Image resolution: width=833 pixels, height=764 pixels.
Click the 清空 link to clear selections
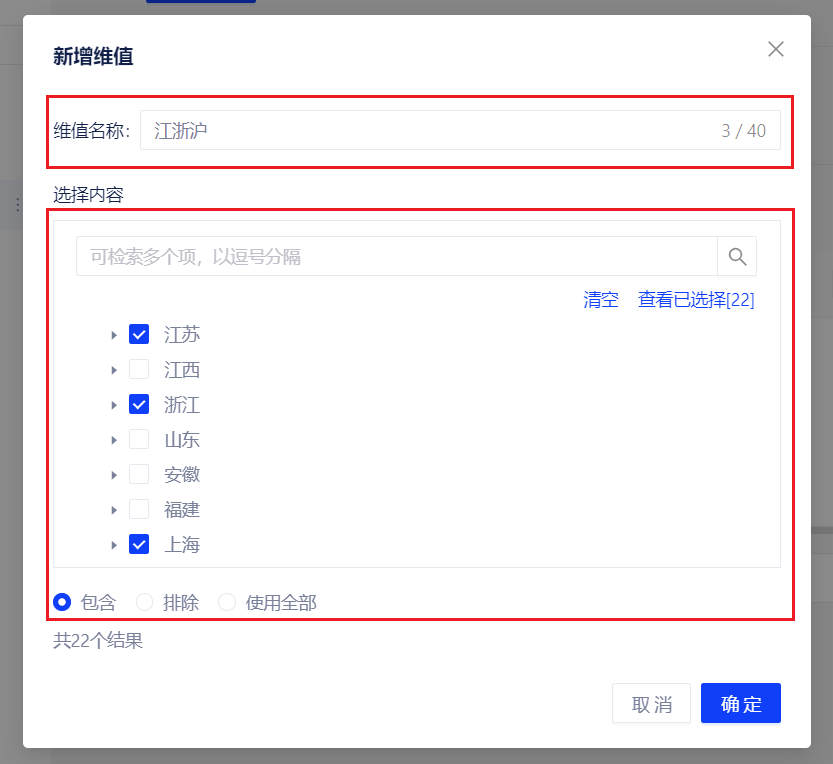601,300
